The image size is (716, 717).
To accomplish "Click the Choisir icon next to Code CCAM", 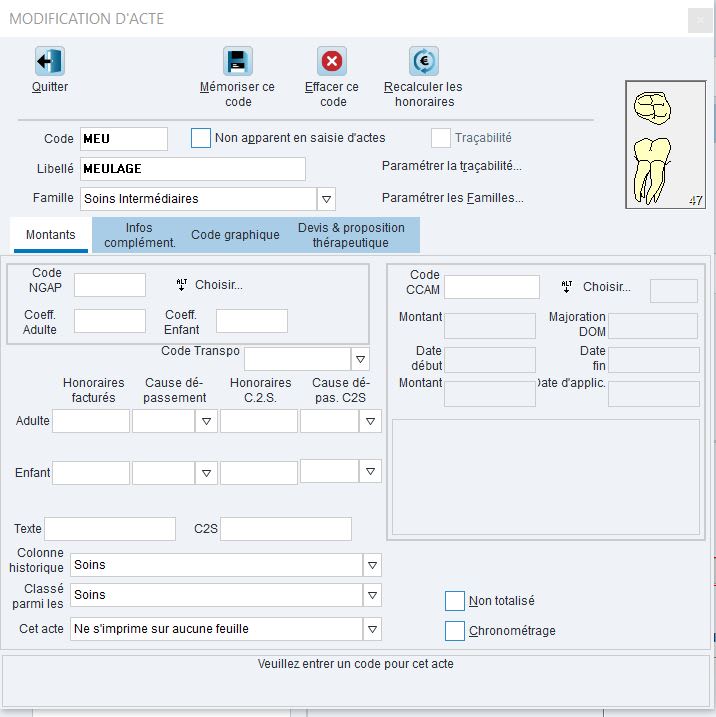I will pos(567,287).
